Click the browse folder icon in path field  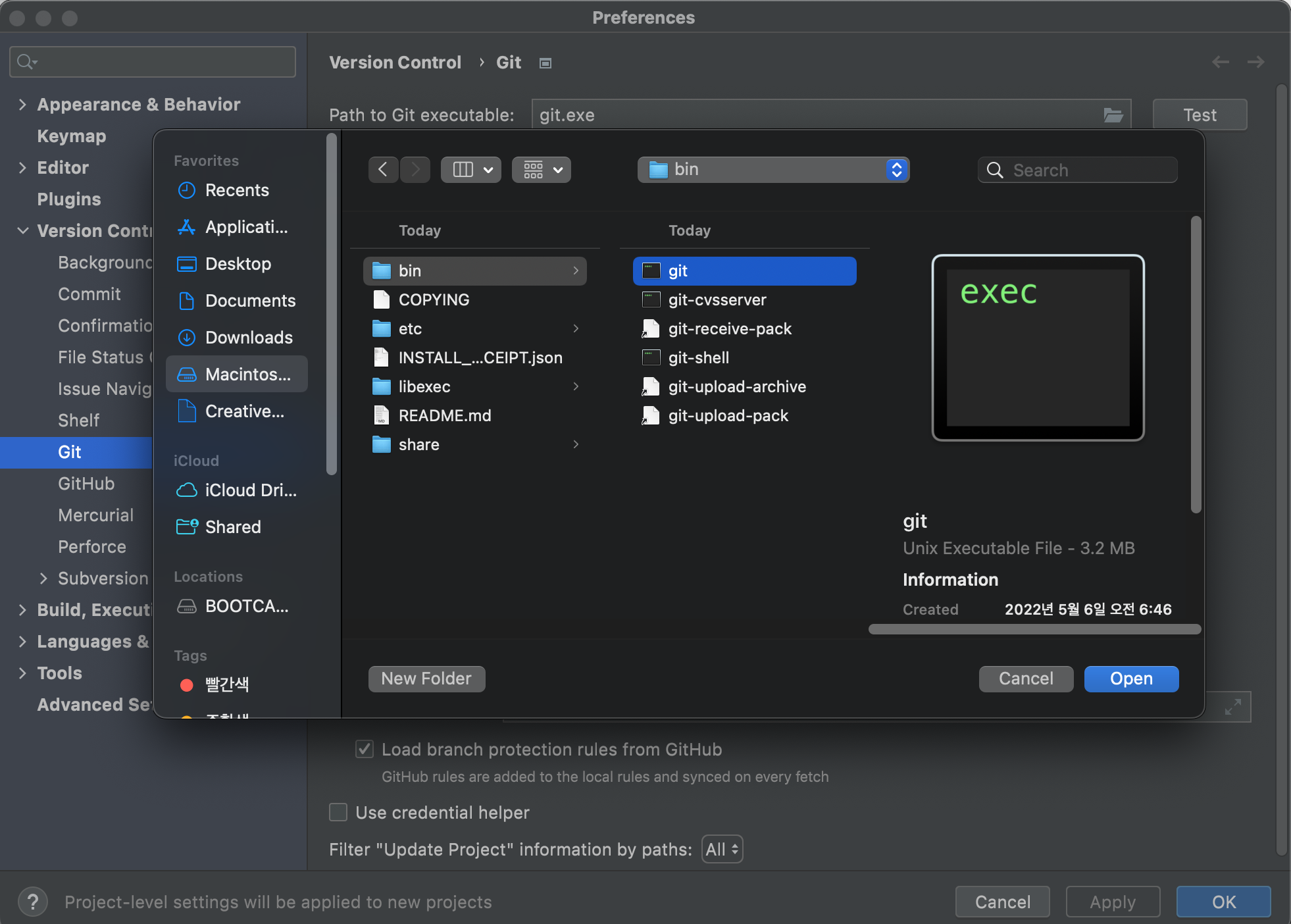tap(1113, 115)
